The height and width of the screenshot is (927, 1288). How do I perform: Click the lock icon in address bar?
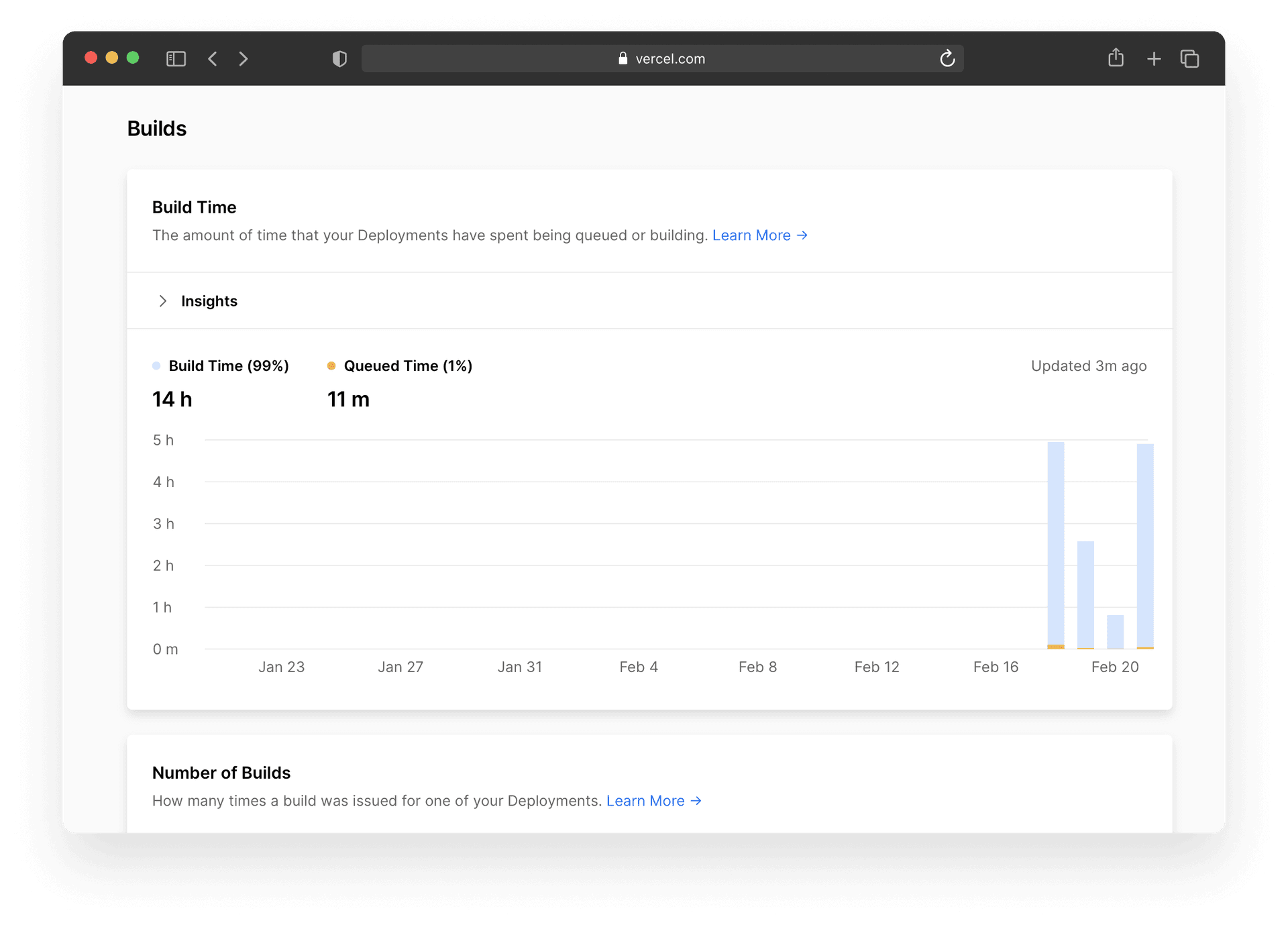[623, 59]
